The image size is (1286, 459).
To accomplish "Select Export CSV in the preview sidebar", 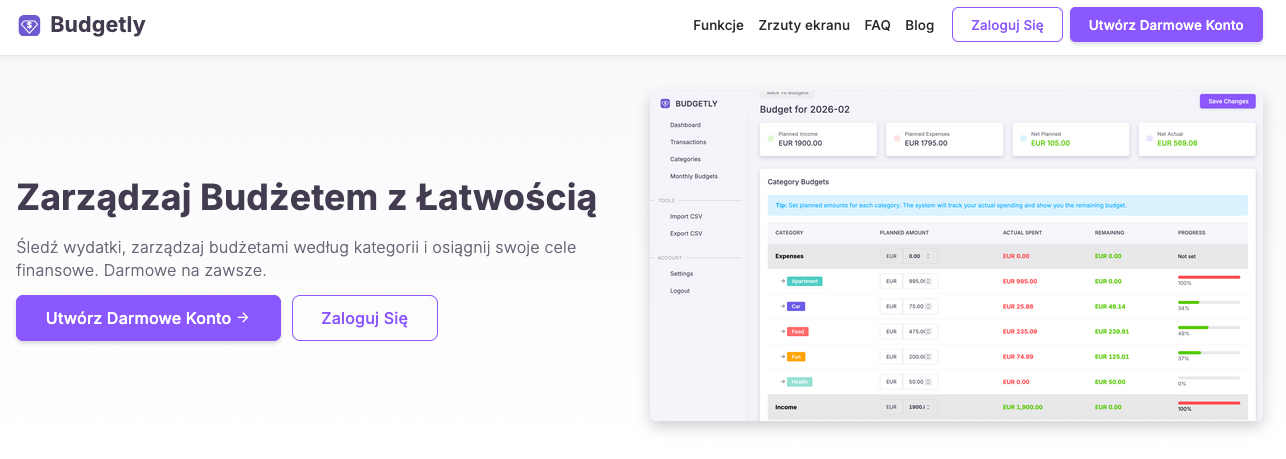I will click(x=686, y=233).
